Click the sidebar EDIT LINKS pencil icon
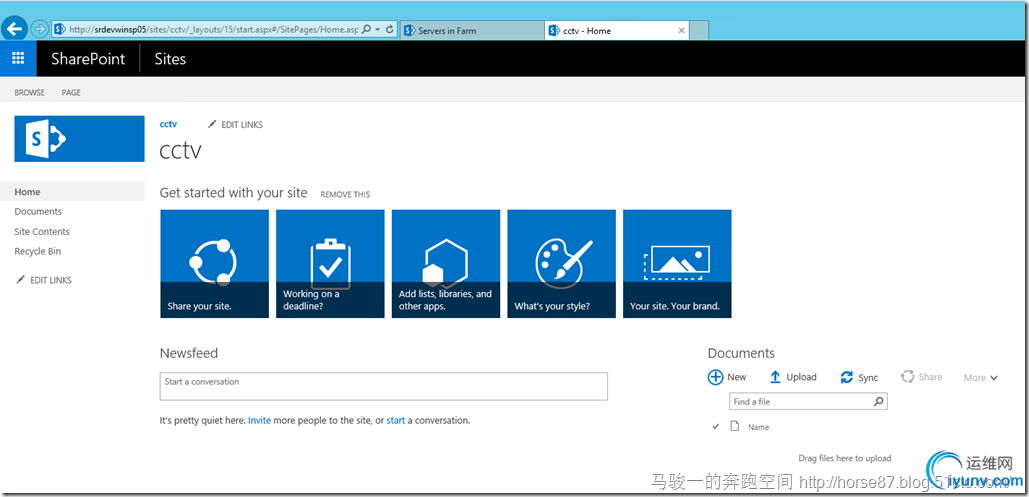Image resolution: width=1029 pixels, height=497 pixels. (x=20, y=280)
